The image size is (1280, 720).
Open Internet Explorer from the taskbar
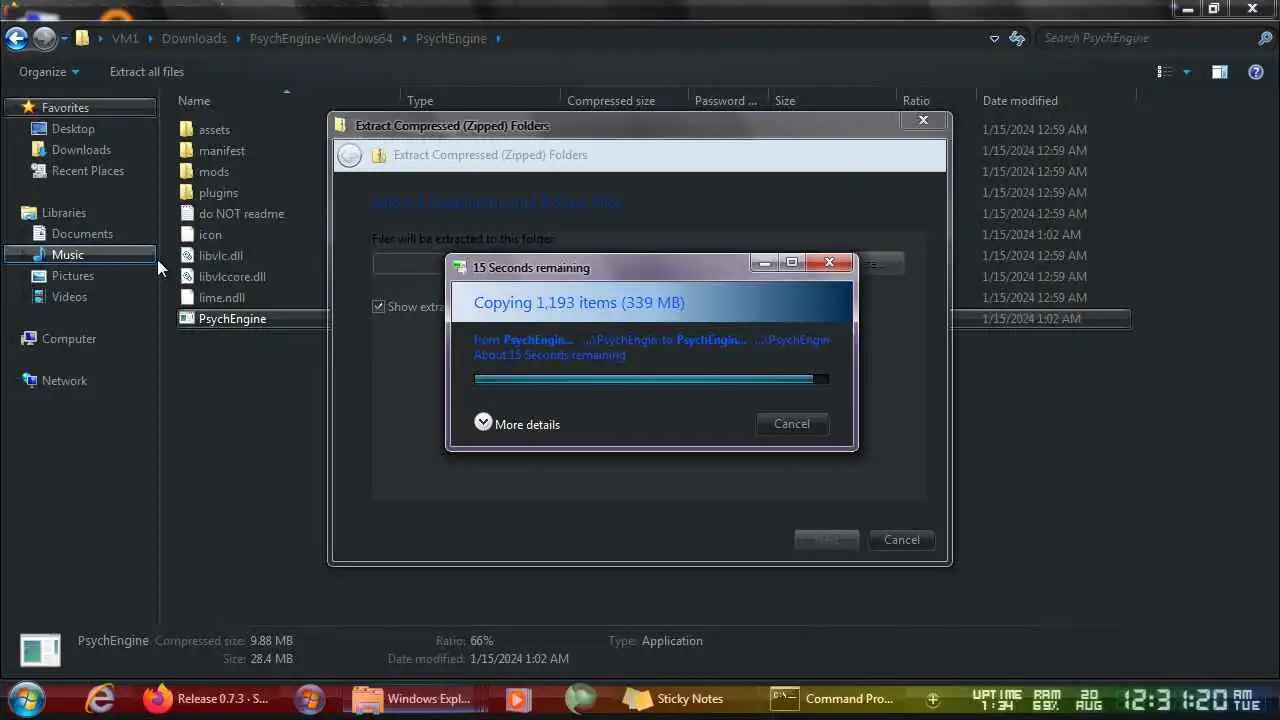(100, 698)
